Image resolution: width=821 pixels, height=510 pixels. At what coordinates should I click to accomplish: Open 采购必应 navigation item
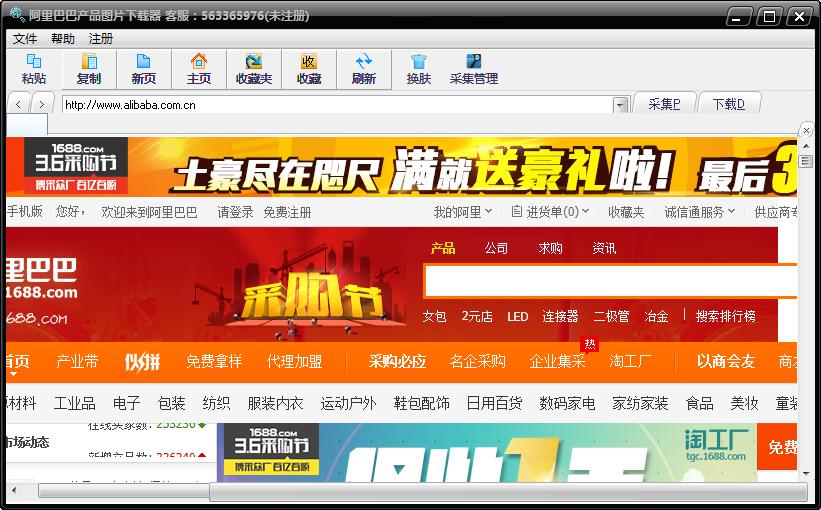click(x=397, y=361)
